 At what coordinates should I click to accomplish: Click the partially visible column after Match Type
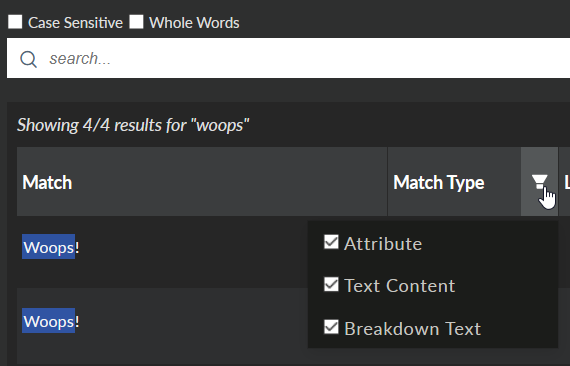click(565, 182)
